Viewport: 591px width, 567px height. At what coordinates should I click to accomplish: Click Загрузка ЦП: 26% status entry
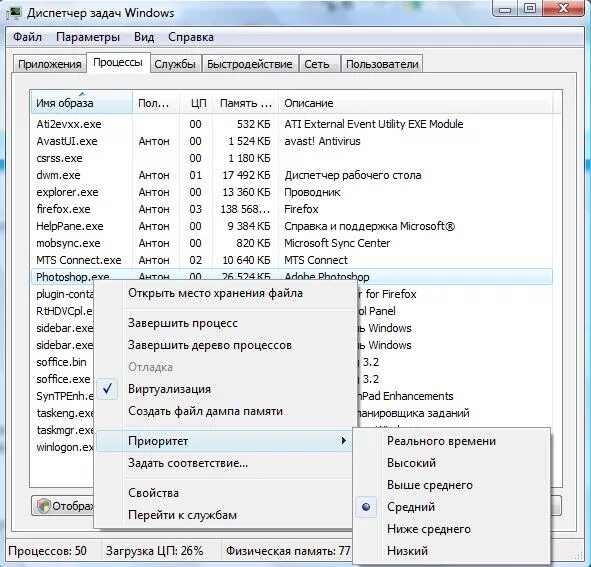[x=155, y=551]
